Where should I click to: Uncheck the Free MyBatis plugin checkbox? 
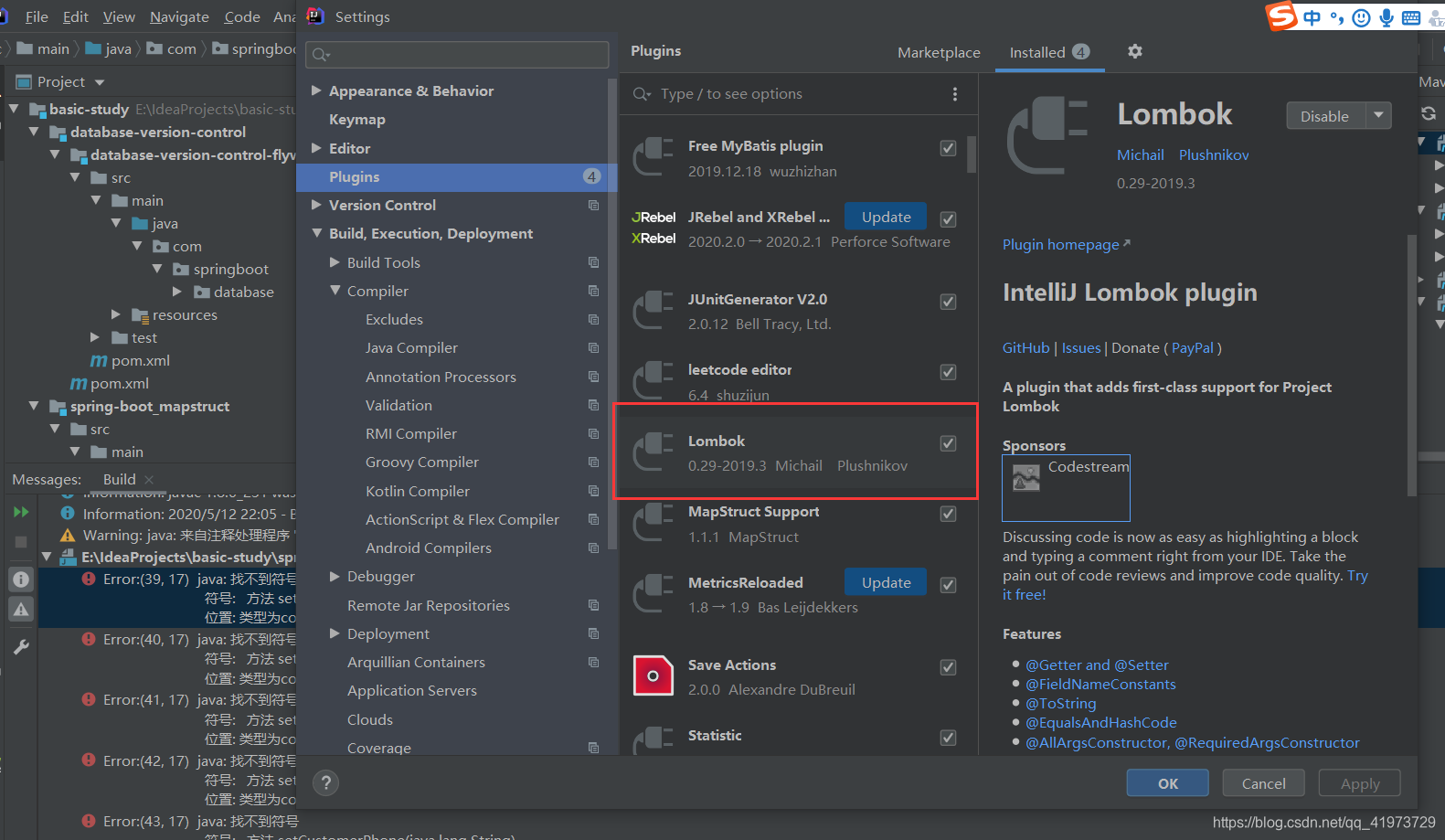(949, 148)
